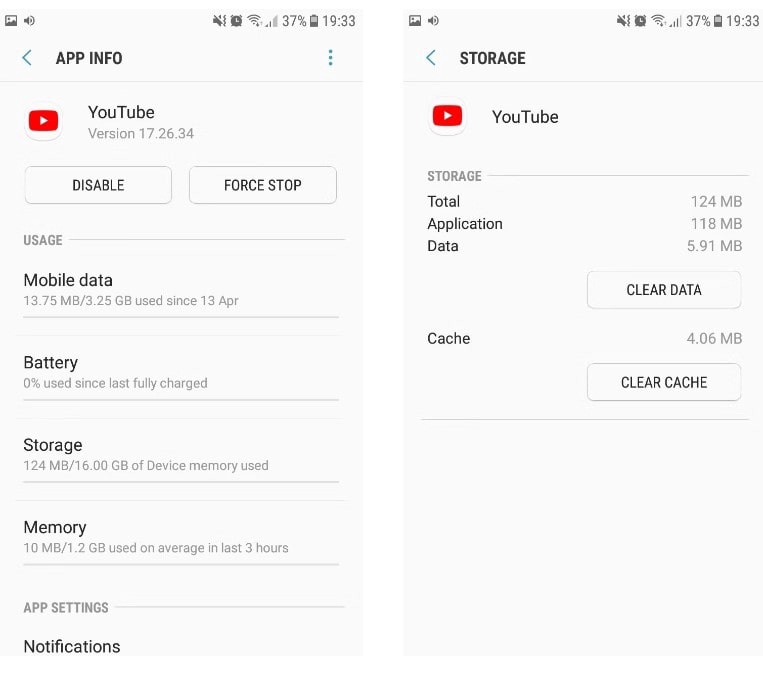763x692 pixels.
Task: Tap the 19:33 clock in STORAGE status bar
Action: (x=743, y=21)
